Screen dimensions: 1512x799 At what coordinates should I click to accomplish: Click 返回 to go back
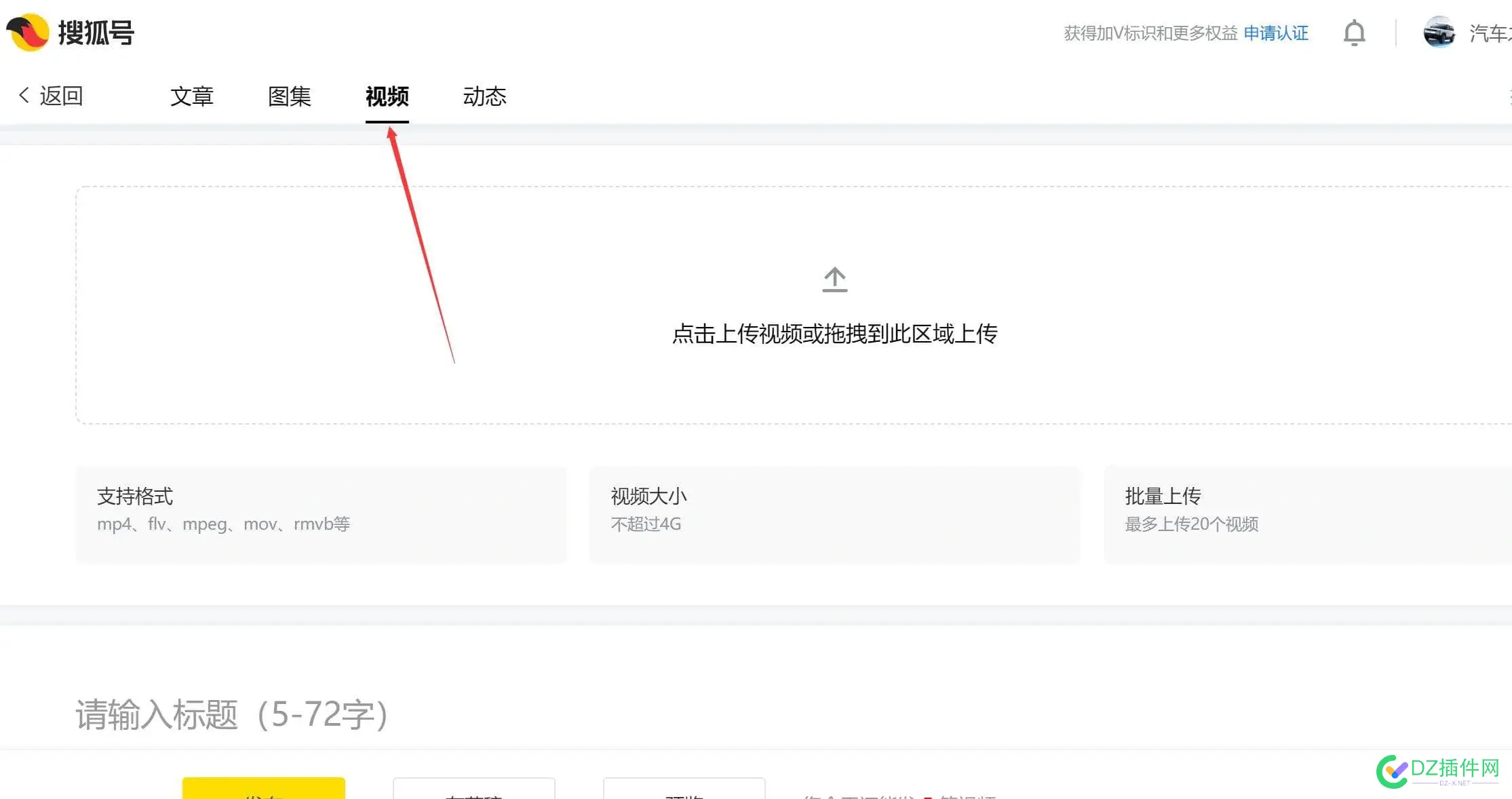click(62, 95)
